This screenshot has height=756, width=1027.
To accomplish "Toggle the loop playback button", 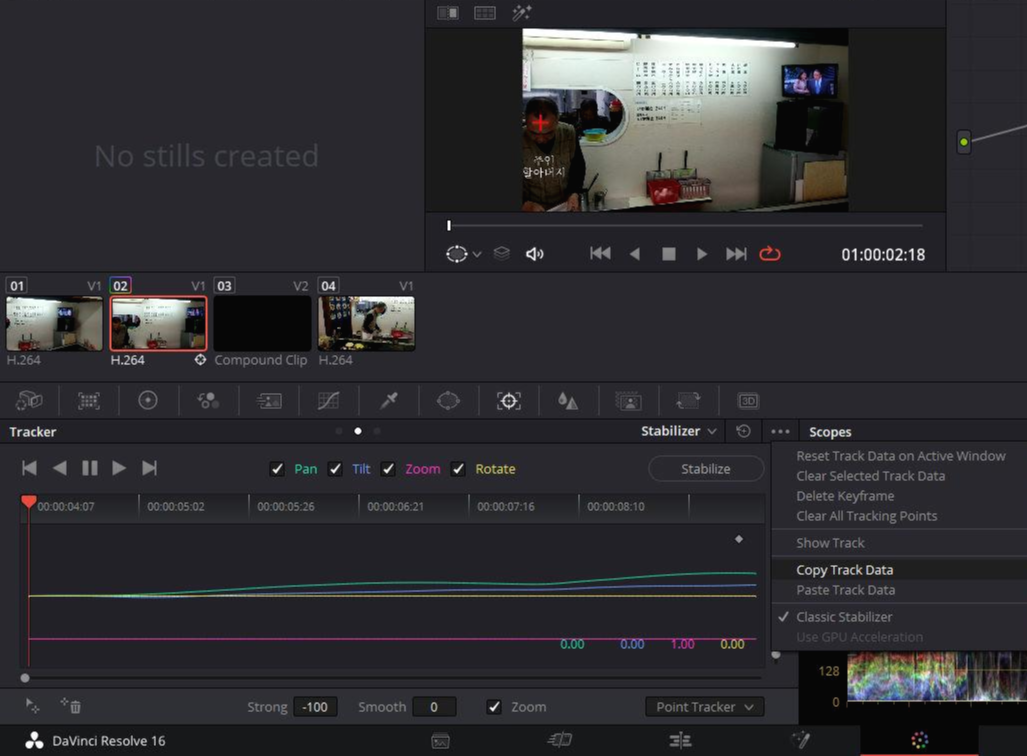I will click(x=770, y=254).
